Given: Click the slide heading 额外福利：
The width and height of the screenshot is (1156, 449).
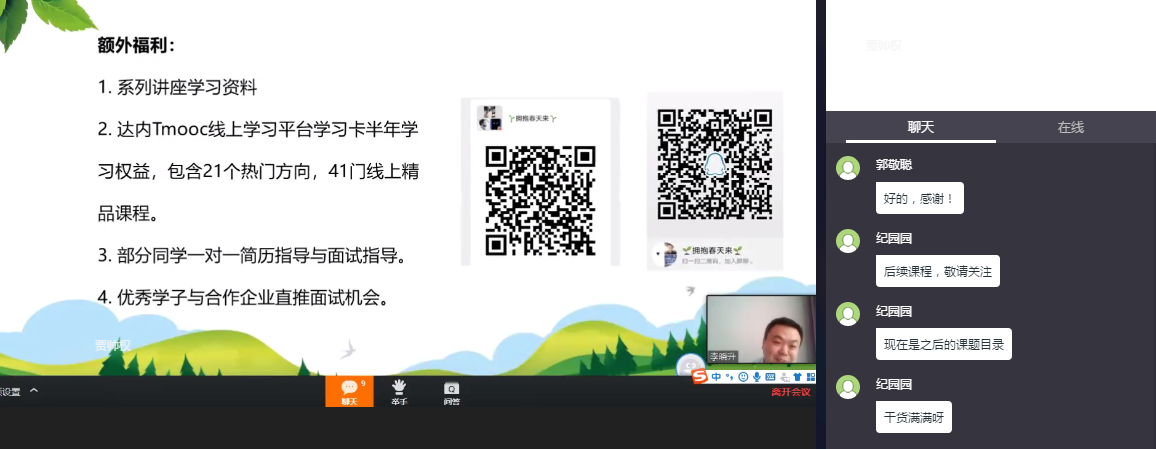Looking at the screenshot, I should (x=137, y=46).
